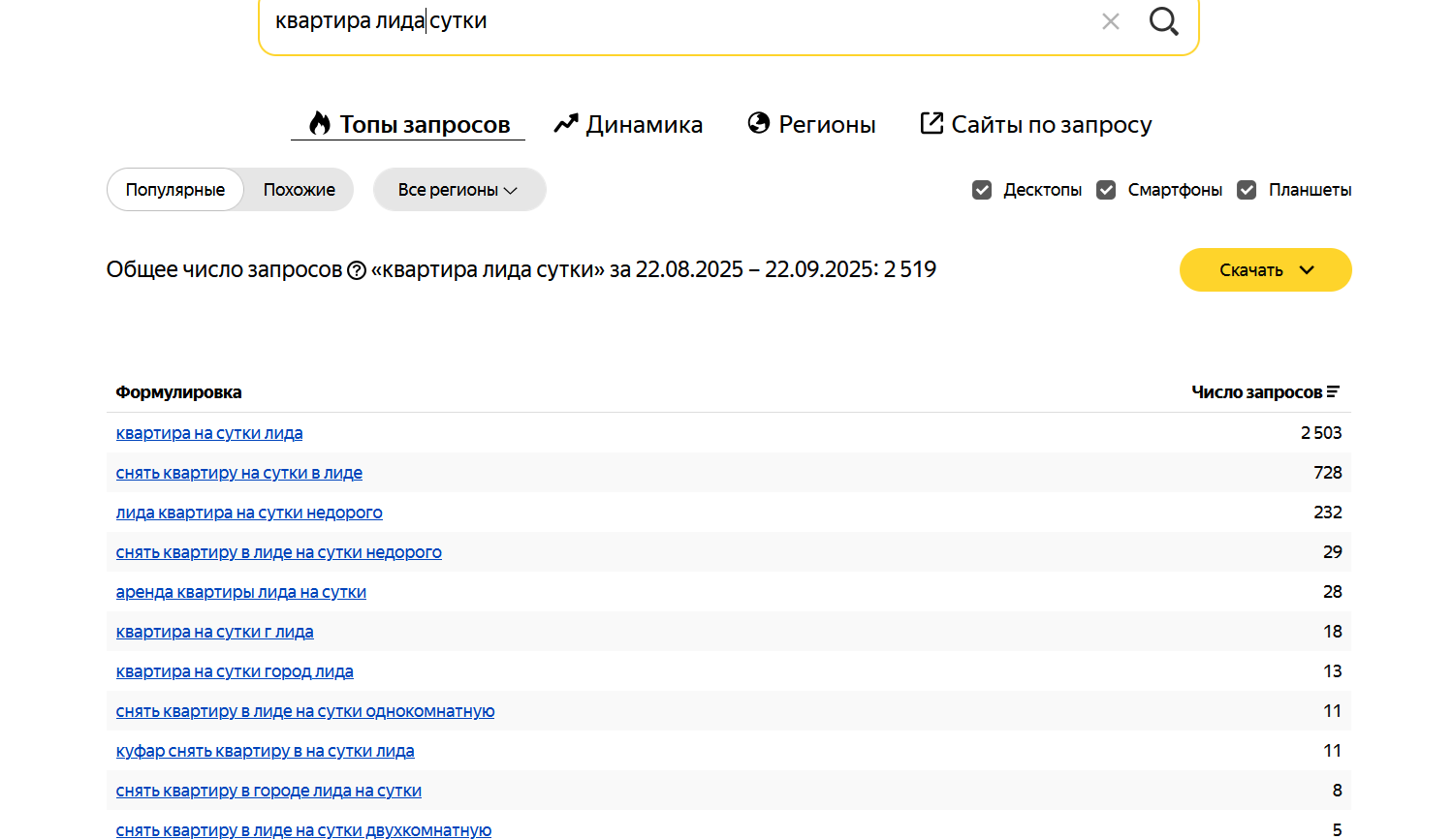Viewport: 1452px width, 840px height.
Task: Switch to the Регионы tab
Action: (x=827, y=125)
